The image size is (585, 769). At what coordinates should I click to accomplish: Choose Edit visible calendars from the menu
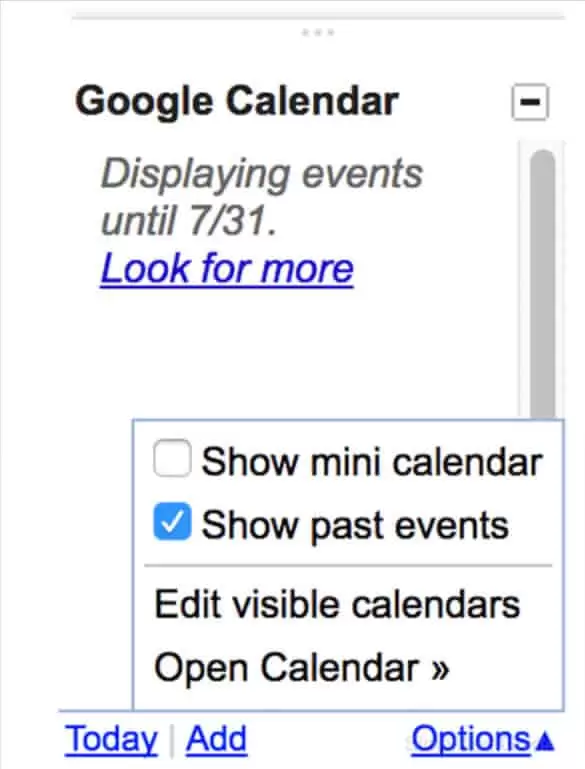click(x=337, y=604)
